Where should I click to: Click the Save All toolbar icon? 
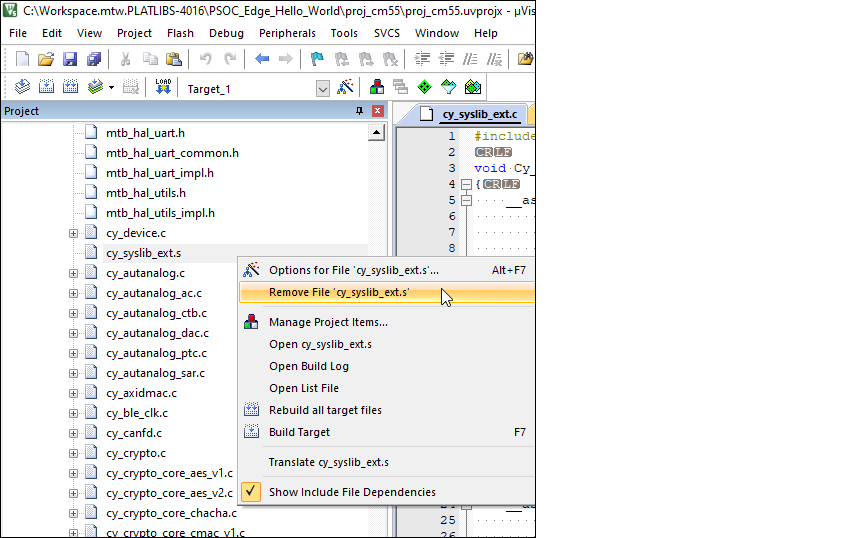pyautogui.click(x=91, y=59)
